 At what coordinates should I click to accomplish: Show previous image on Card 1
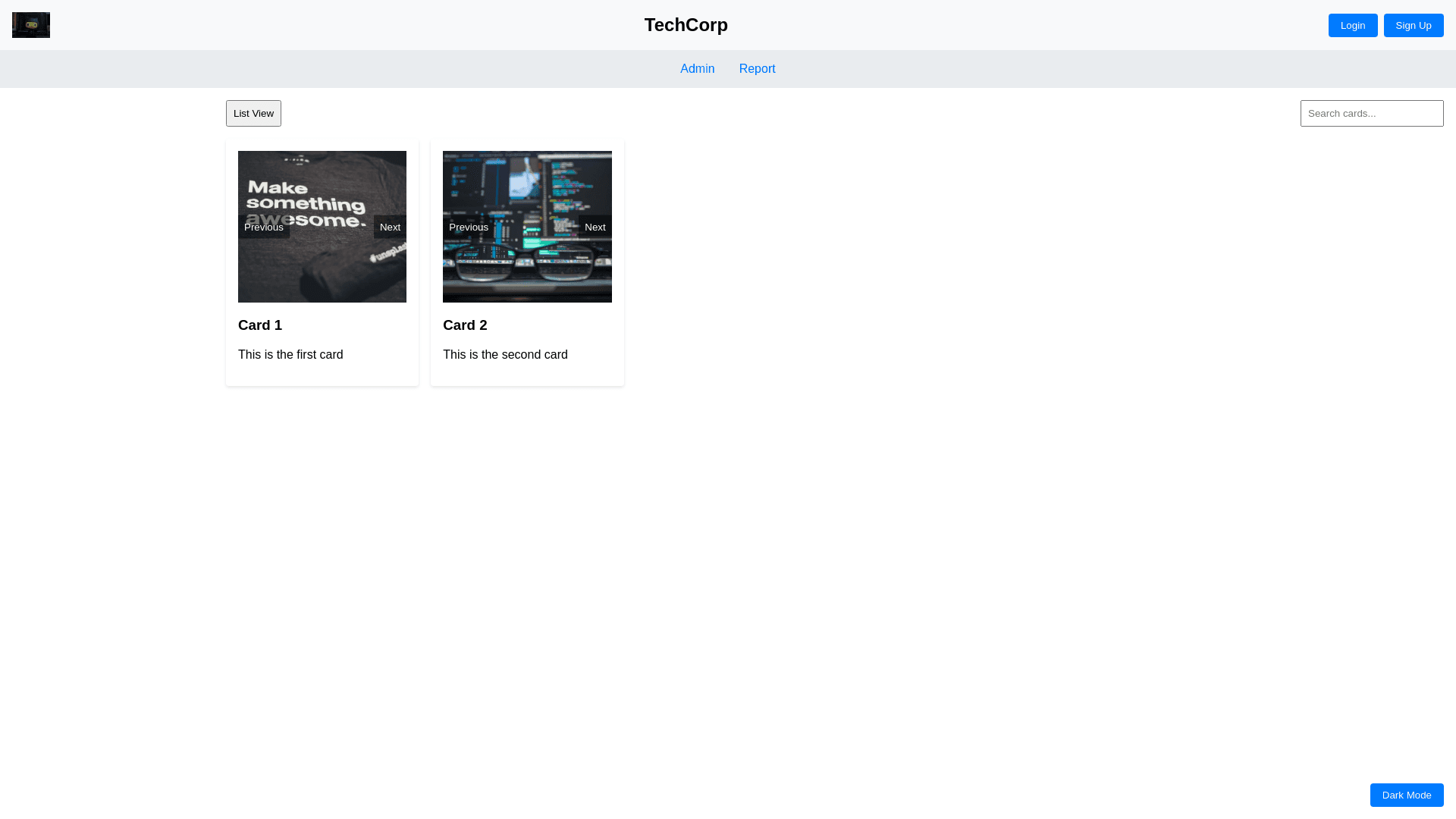[x=264, y=227]
